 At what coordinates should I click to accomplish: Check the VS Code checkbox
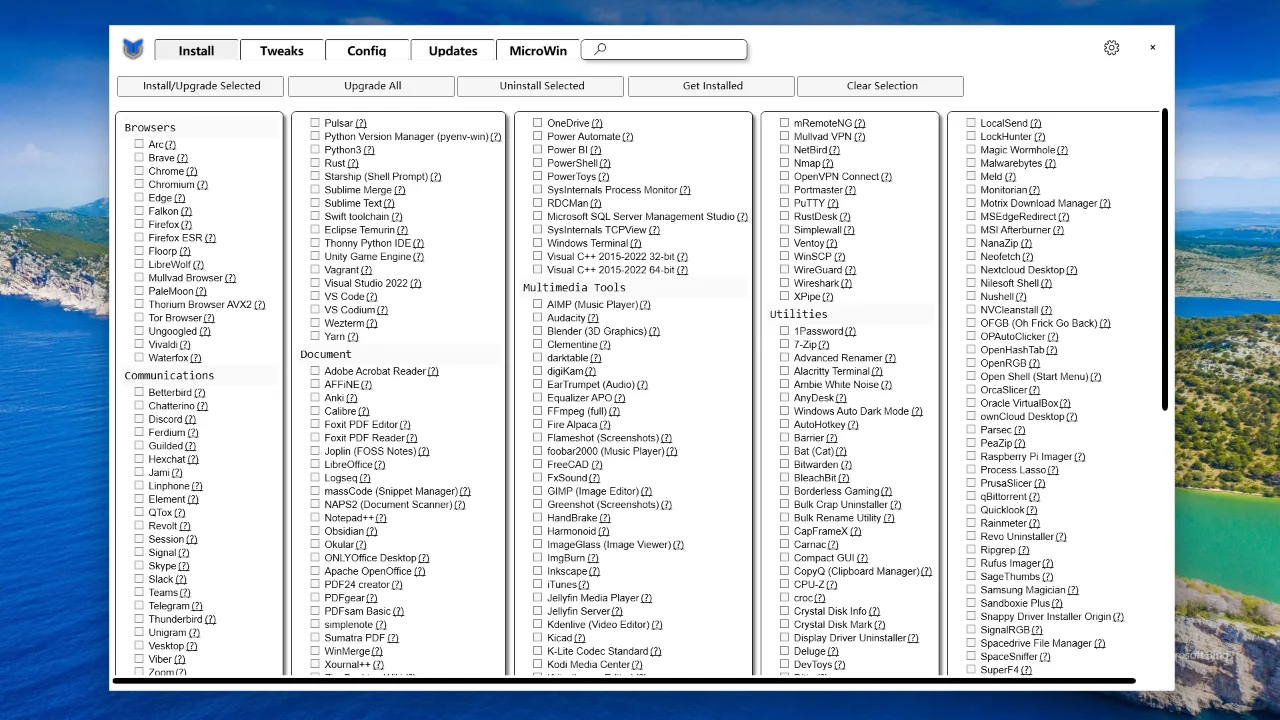click(x=315, y=297)
